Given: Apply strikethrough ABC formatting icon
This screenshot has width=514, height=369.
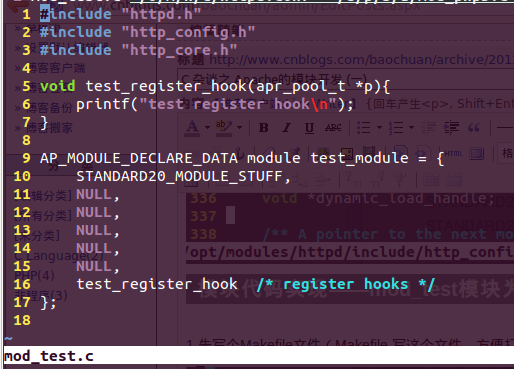Looking at the screenshot, I should coord(333,128).
